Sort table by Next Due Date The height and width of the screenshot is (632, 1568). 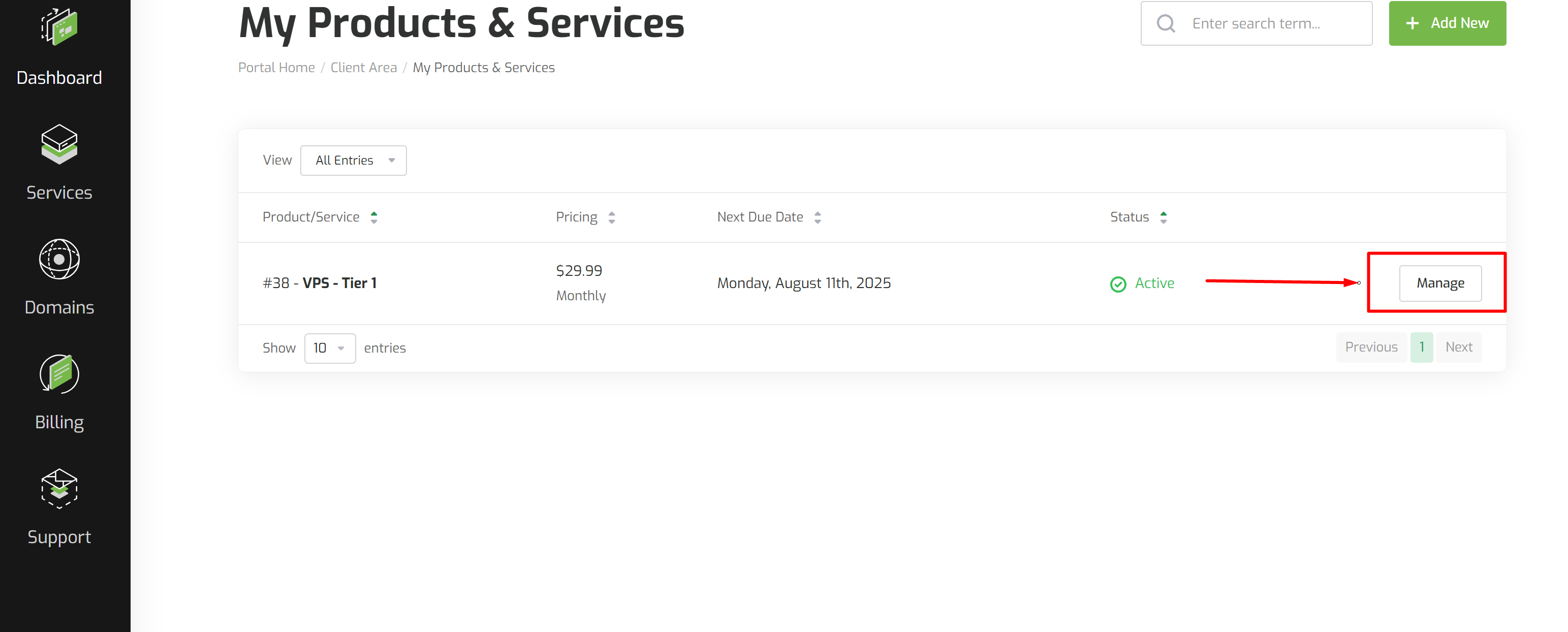818,217
